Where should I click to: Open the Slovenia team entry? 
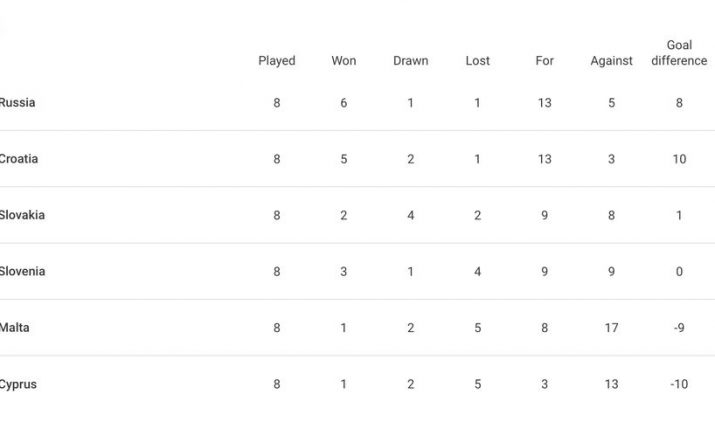22,271
